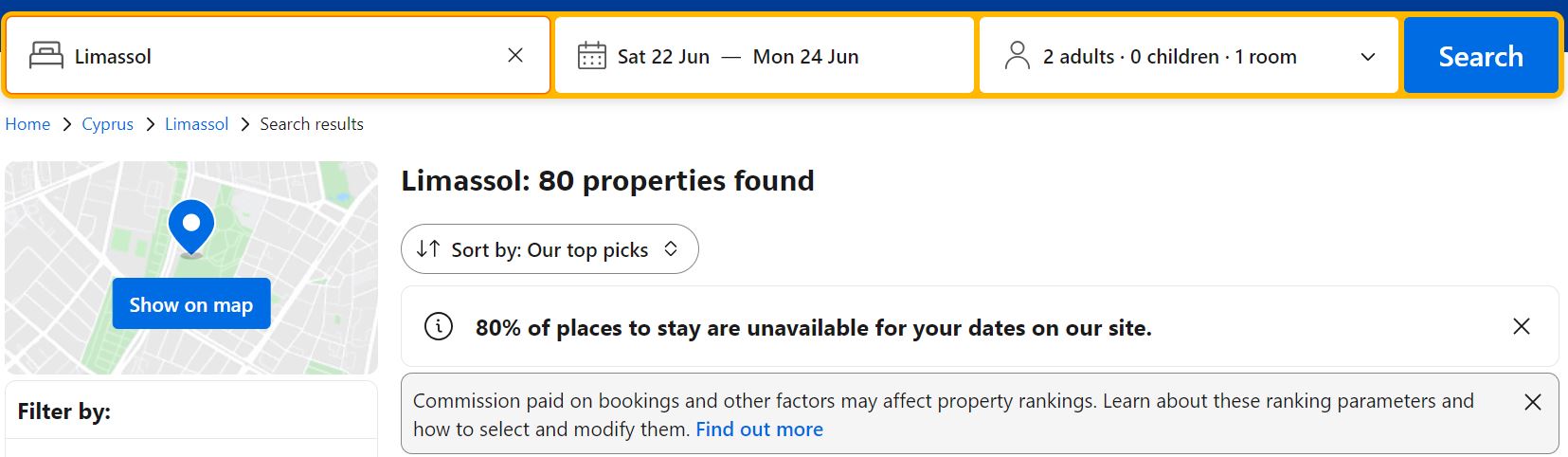Viewport: 1568px width, 457px height.
Task: Click the calendar icon for dates
Action: [592, 56]
